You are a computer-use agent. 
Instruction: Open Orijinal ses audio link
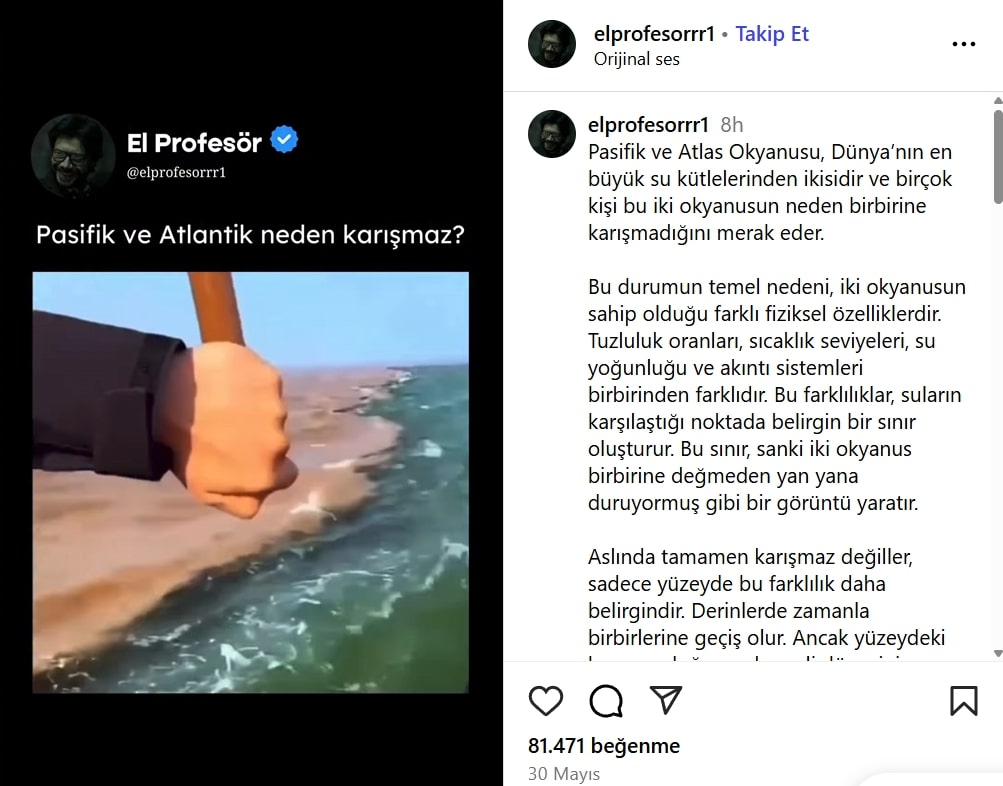(636, 59)
